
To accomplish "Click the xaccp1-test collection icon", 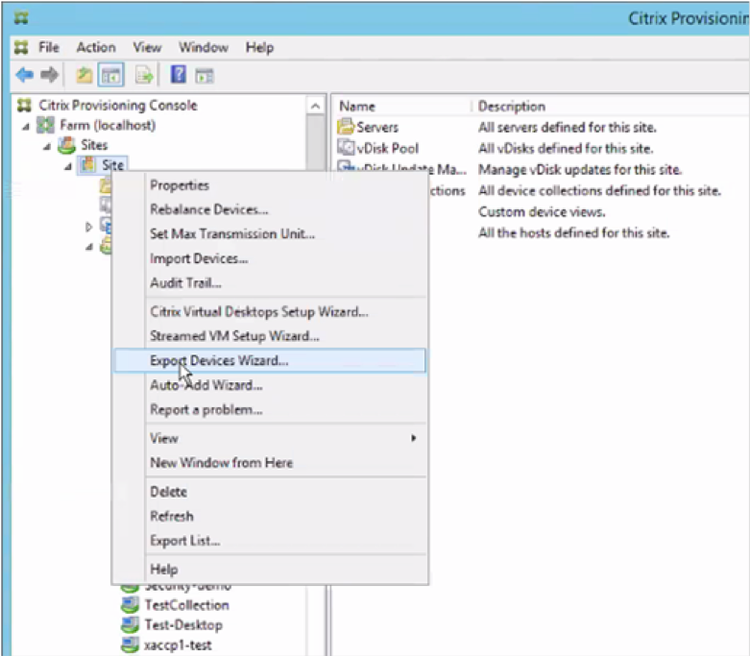I will pyautogui.click(x=130, y=645).
